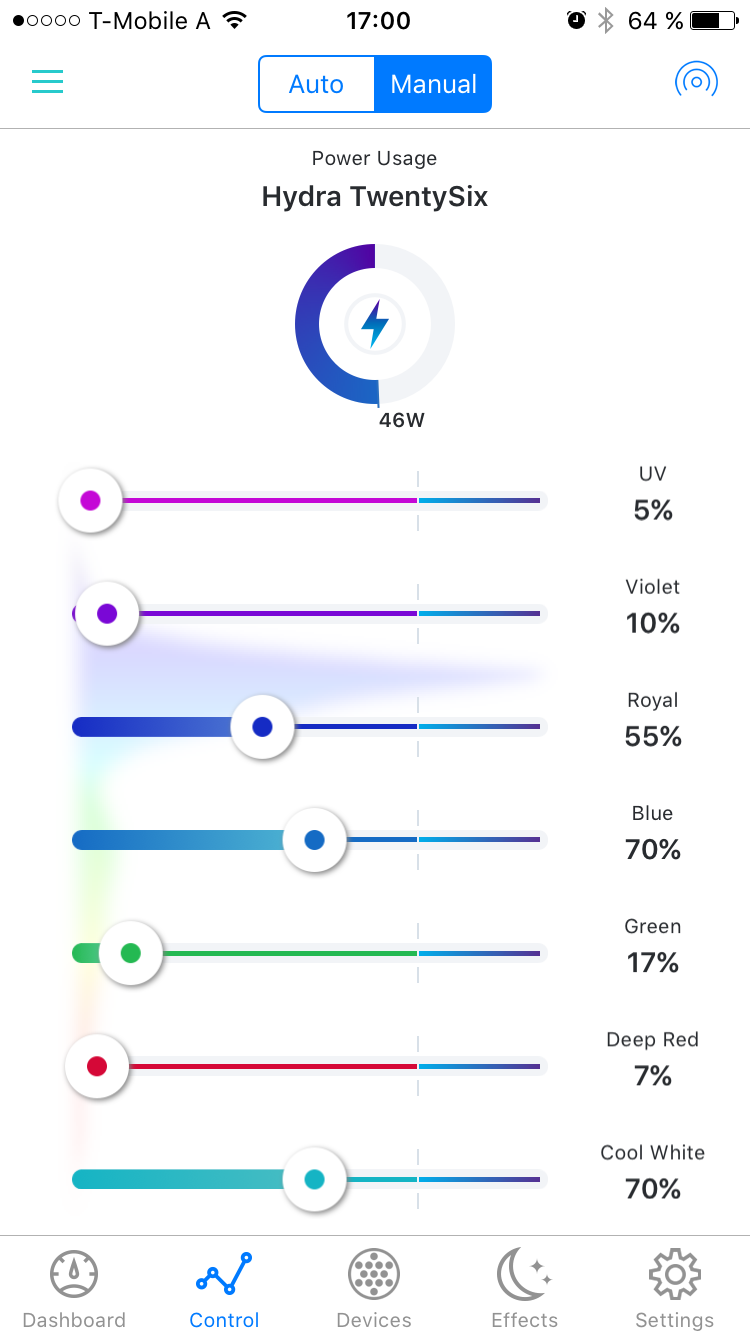Click the Blue slider handle
Viewport: 750px width, 1334px height.
314,840
